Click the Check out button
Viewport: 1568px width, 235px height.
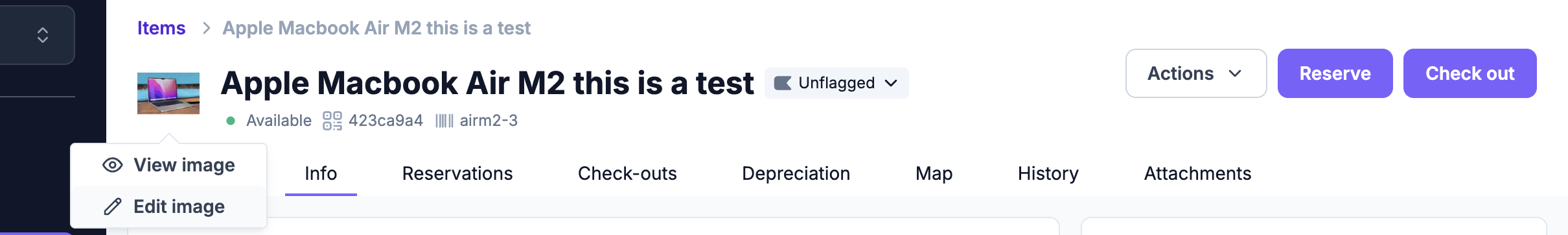click(x=1470, y=73)
